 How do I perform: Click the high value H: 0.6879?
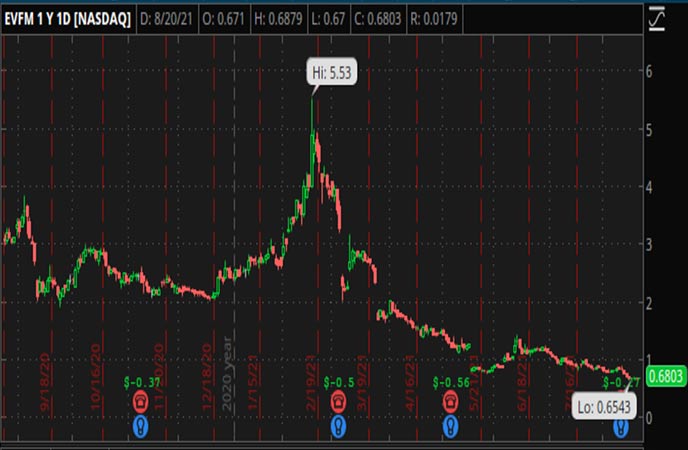[x=278, y=19]
